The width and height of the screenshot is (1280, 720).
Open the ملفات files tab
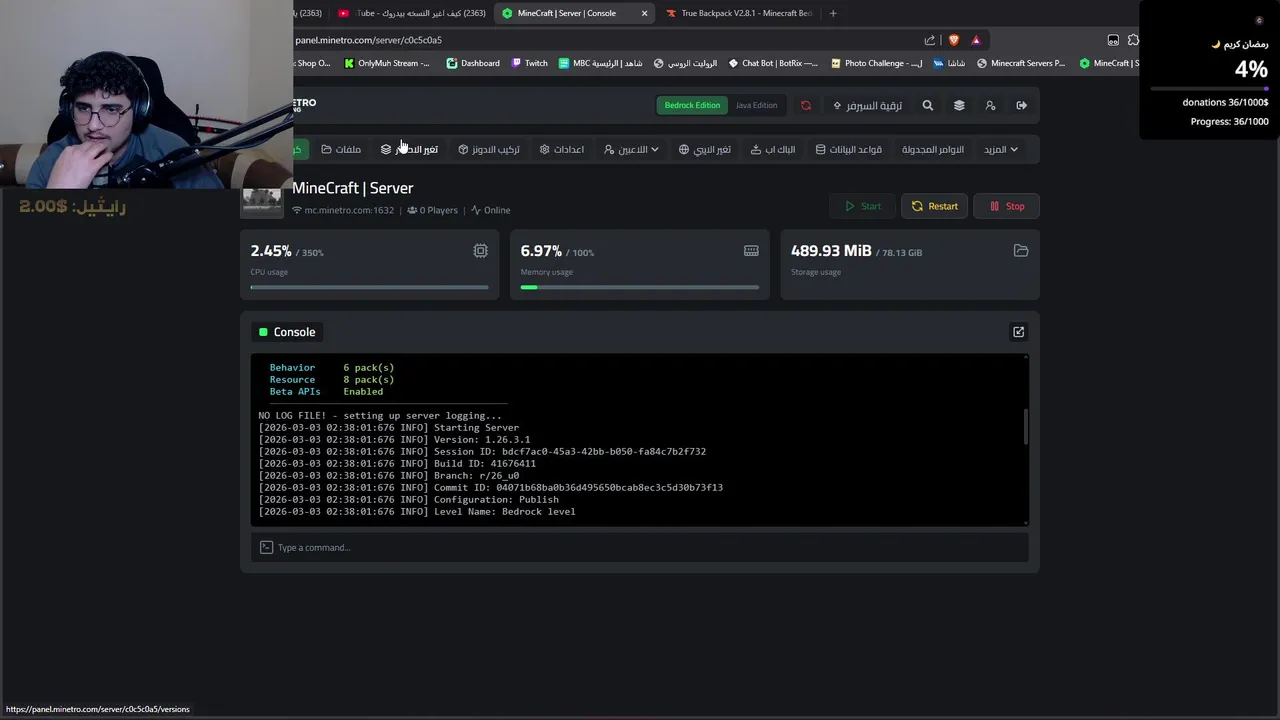click(341, 149)
